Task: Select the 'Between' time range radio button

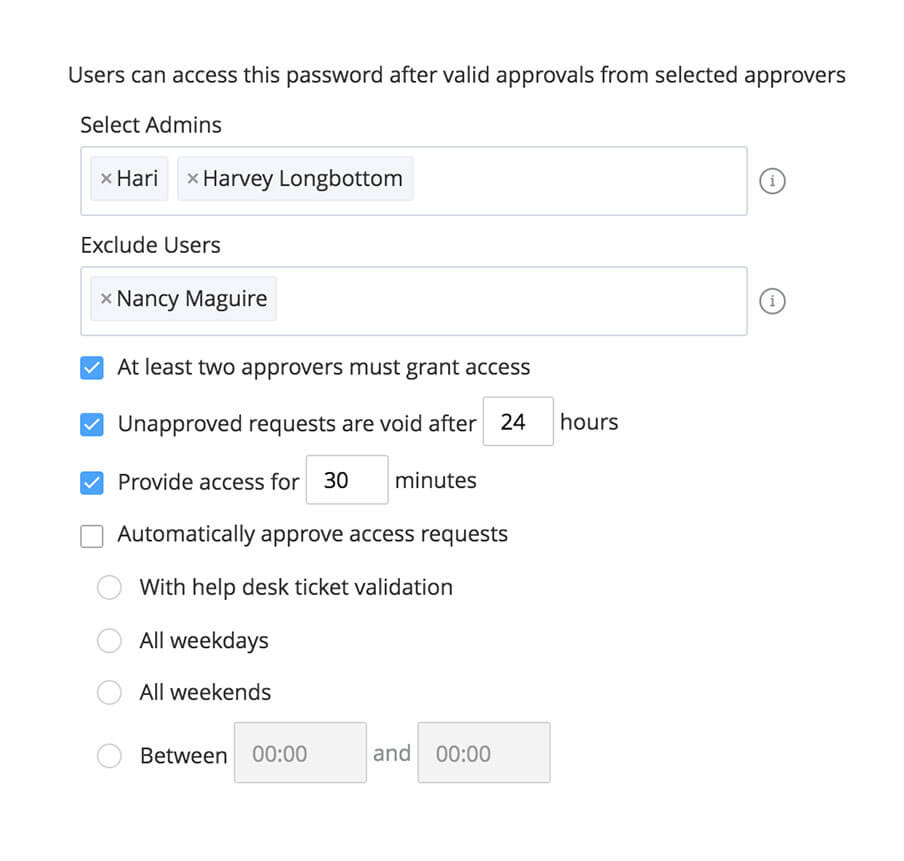Action: point(109,756)
